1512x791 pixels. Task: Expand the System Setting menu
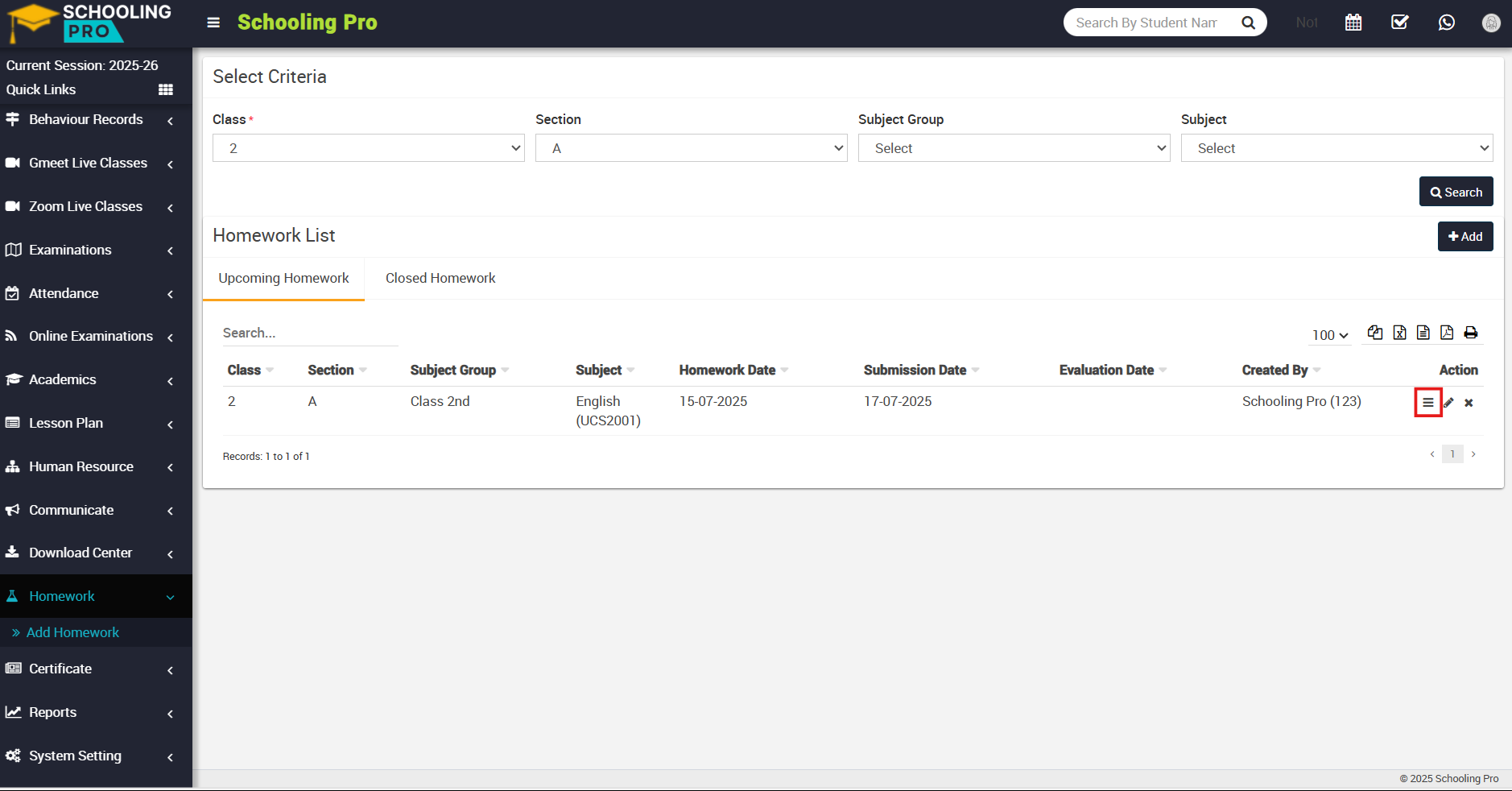coord(96,756)
